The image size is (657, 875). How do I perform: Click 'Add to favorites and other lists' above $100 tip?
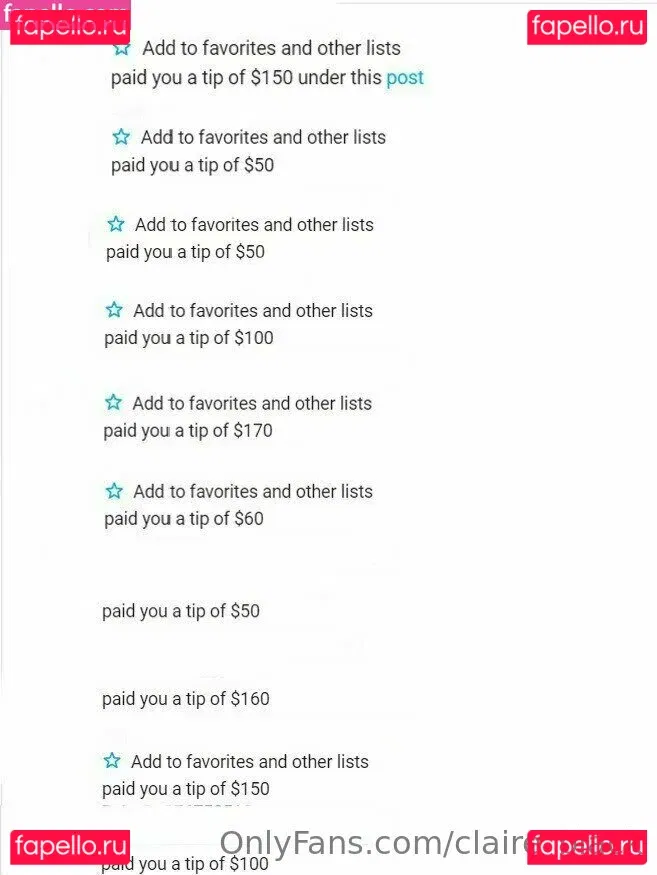click(253, 310)
